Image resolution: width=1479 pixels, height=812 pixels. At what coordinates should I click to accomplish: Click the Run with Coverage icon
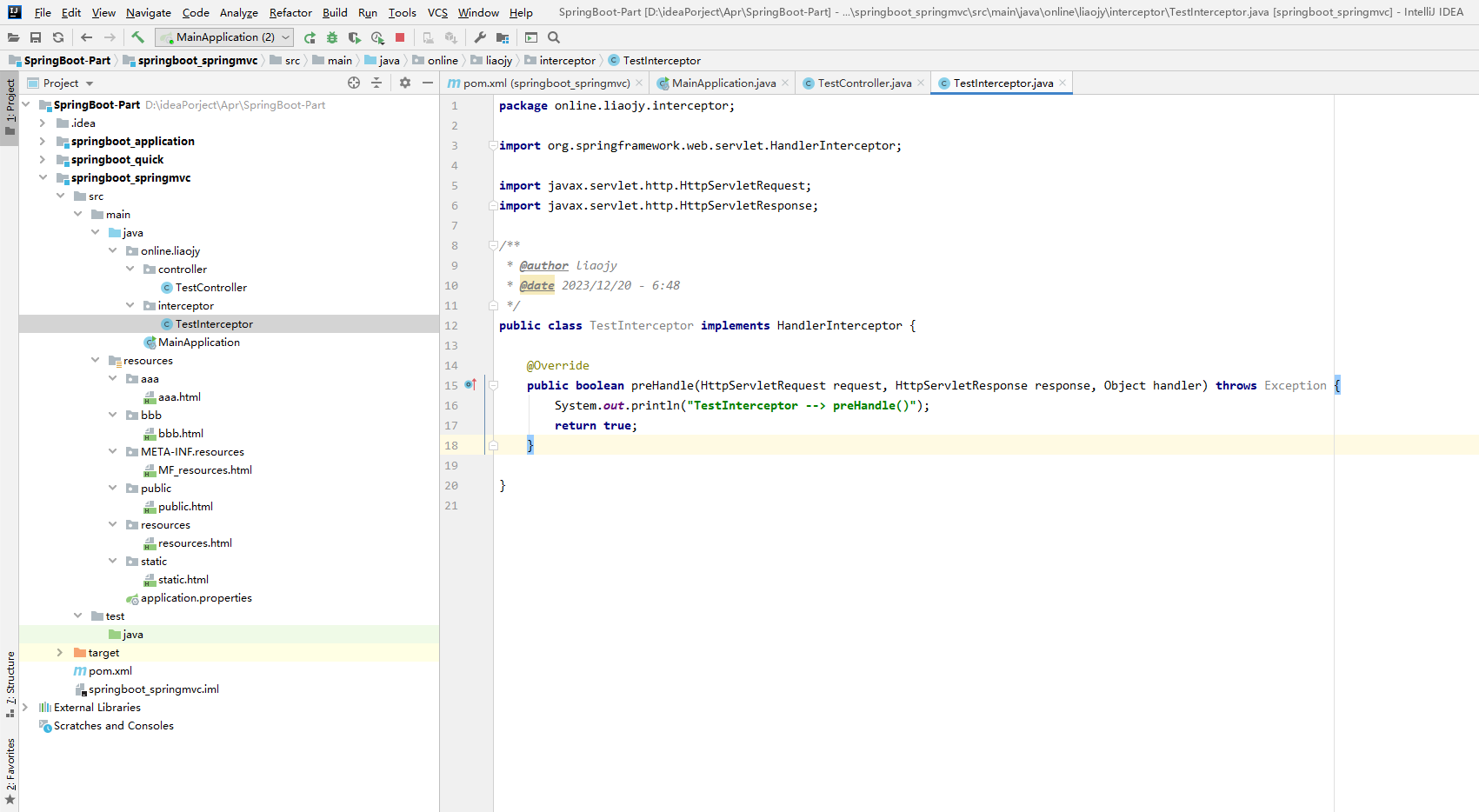click(355, 37)
